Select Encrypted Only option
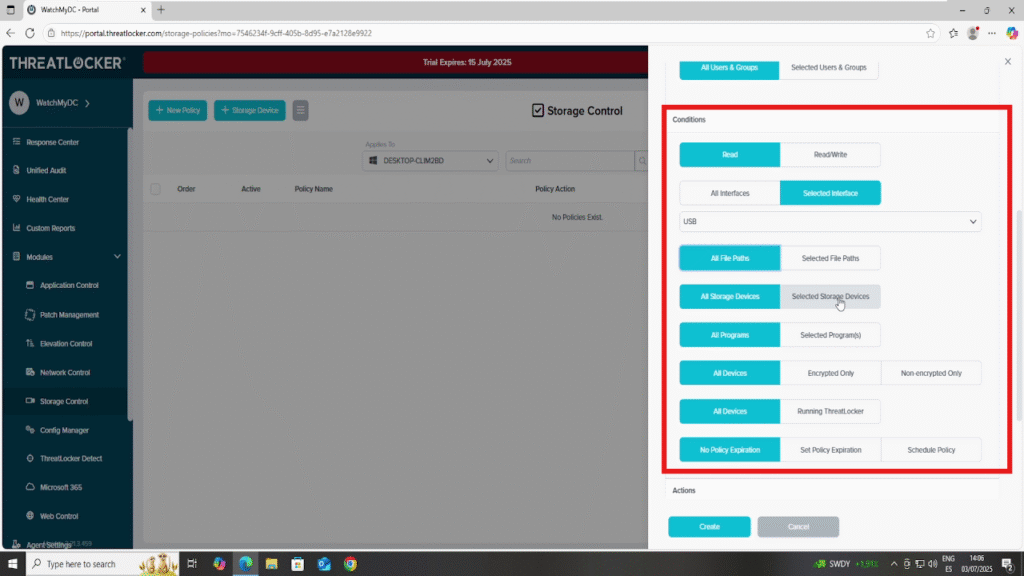1024x576 pixels. tap(830, 373)
